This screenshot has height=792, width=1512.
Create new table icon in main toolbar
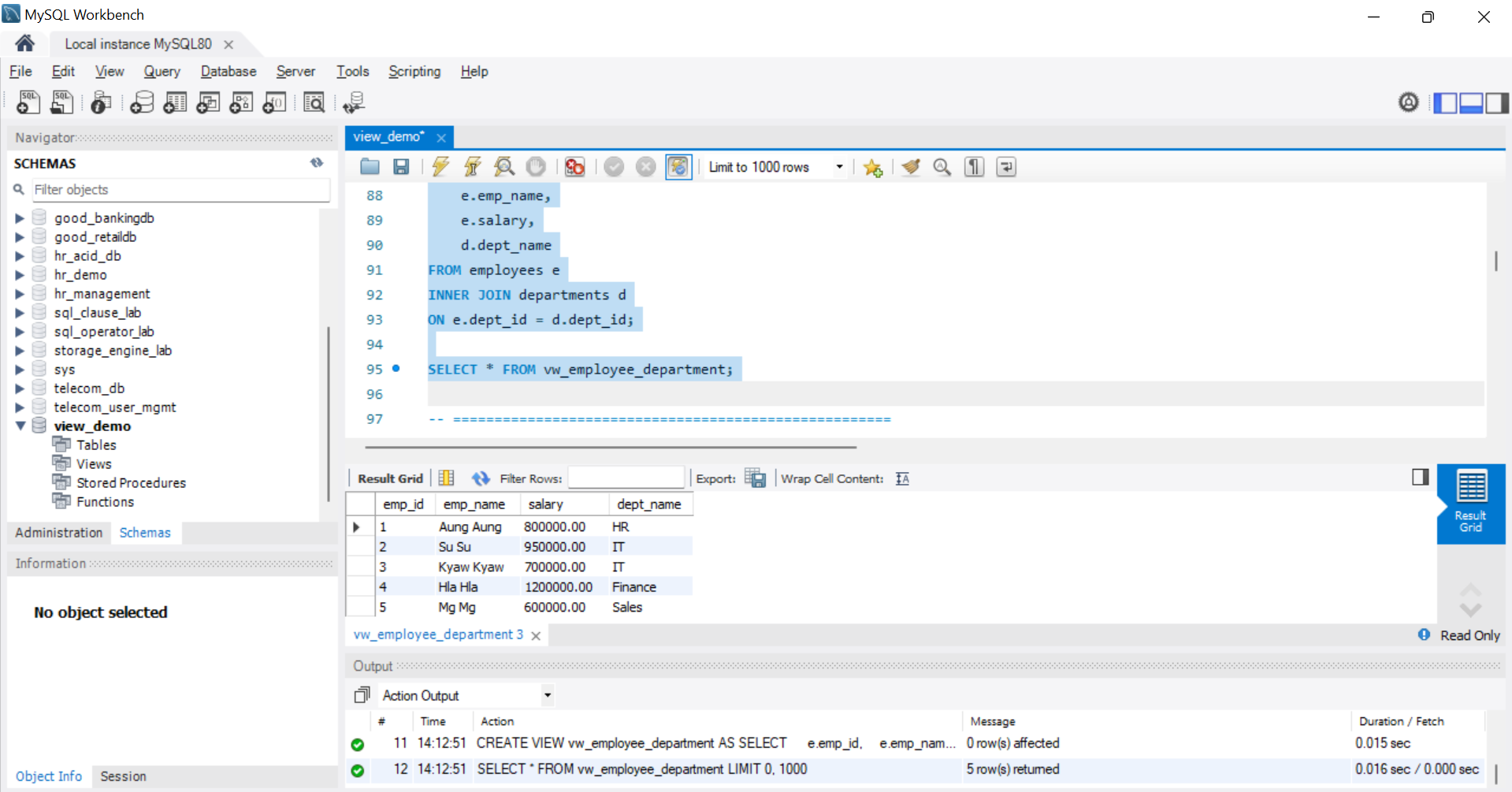coord(175,102)
